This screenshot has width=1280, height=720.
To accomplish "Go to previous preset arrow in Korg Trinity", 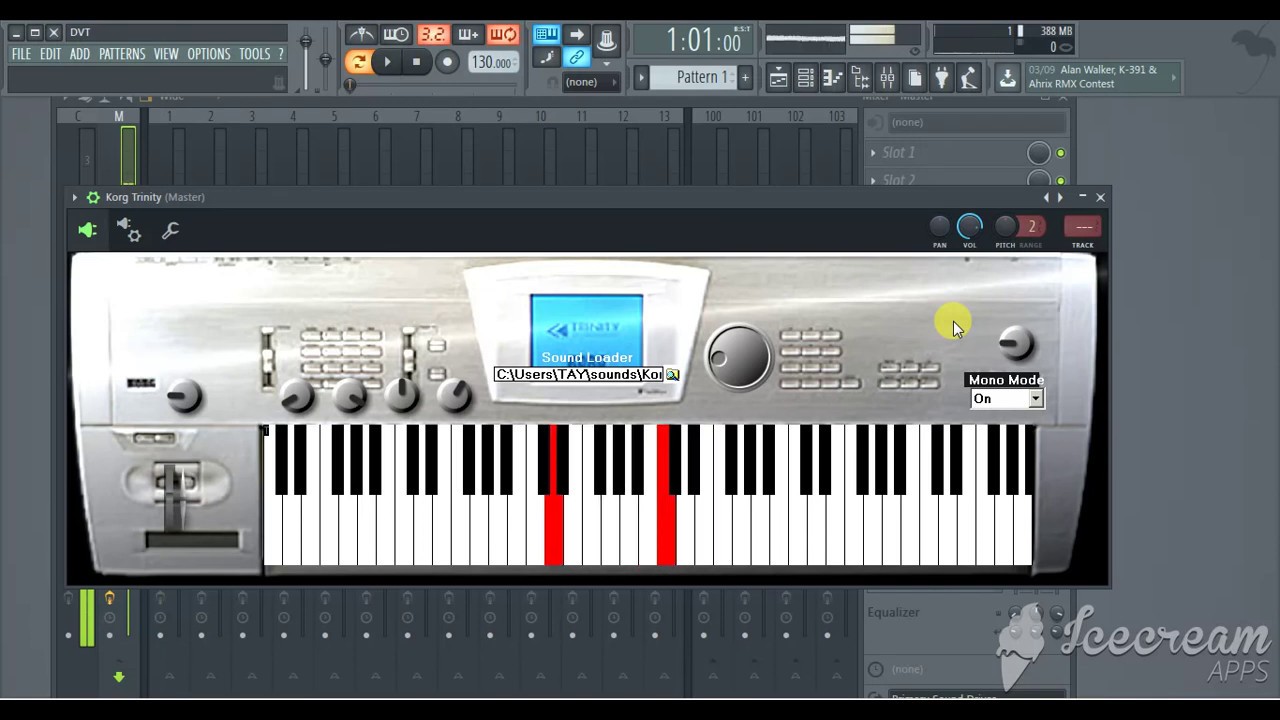I will coord(1046,197).
